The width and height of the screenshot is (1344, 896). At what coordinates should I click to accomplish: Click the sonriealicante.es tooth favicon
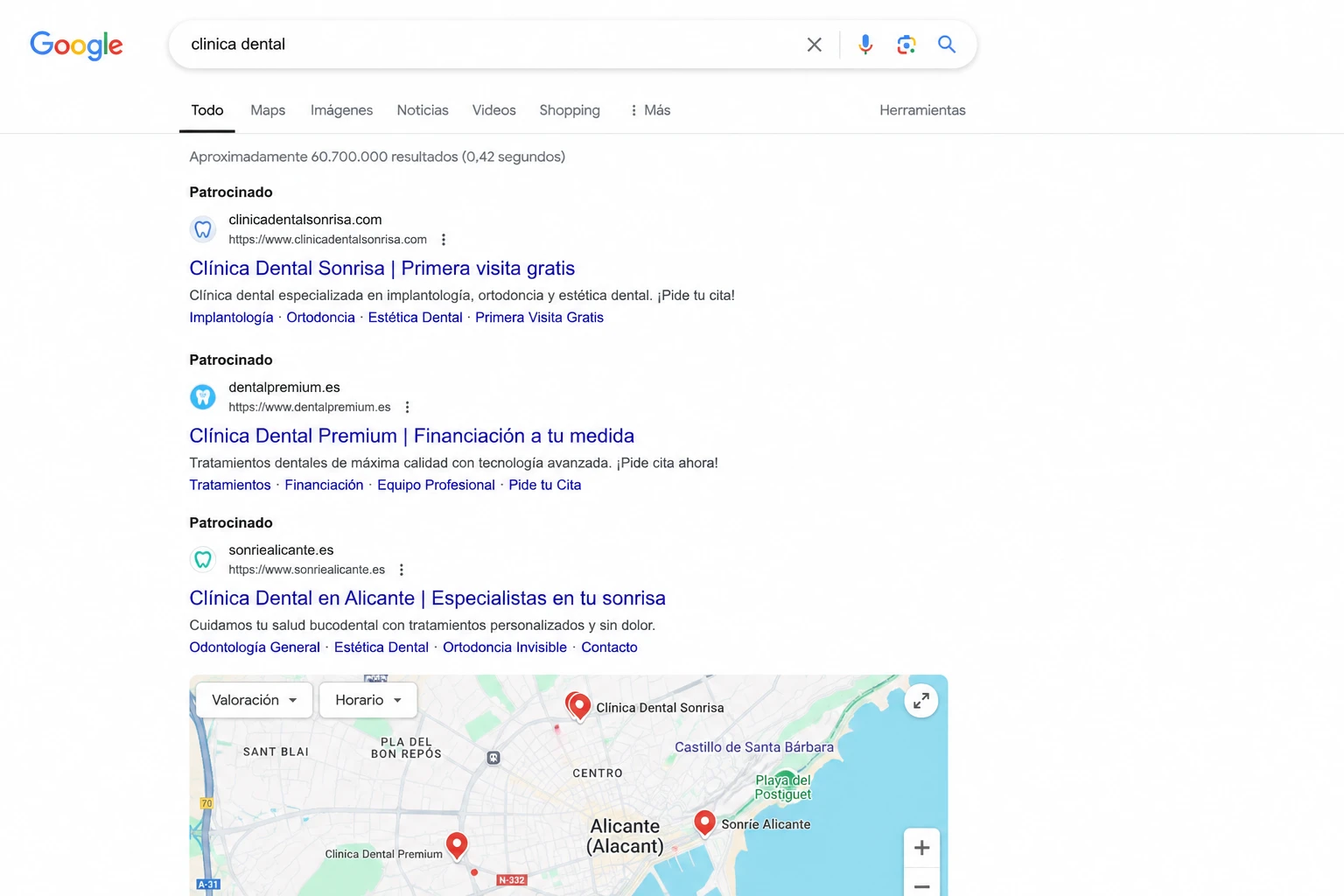pyautogui.click(x=203, y=559)
